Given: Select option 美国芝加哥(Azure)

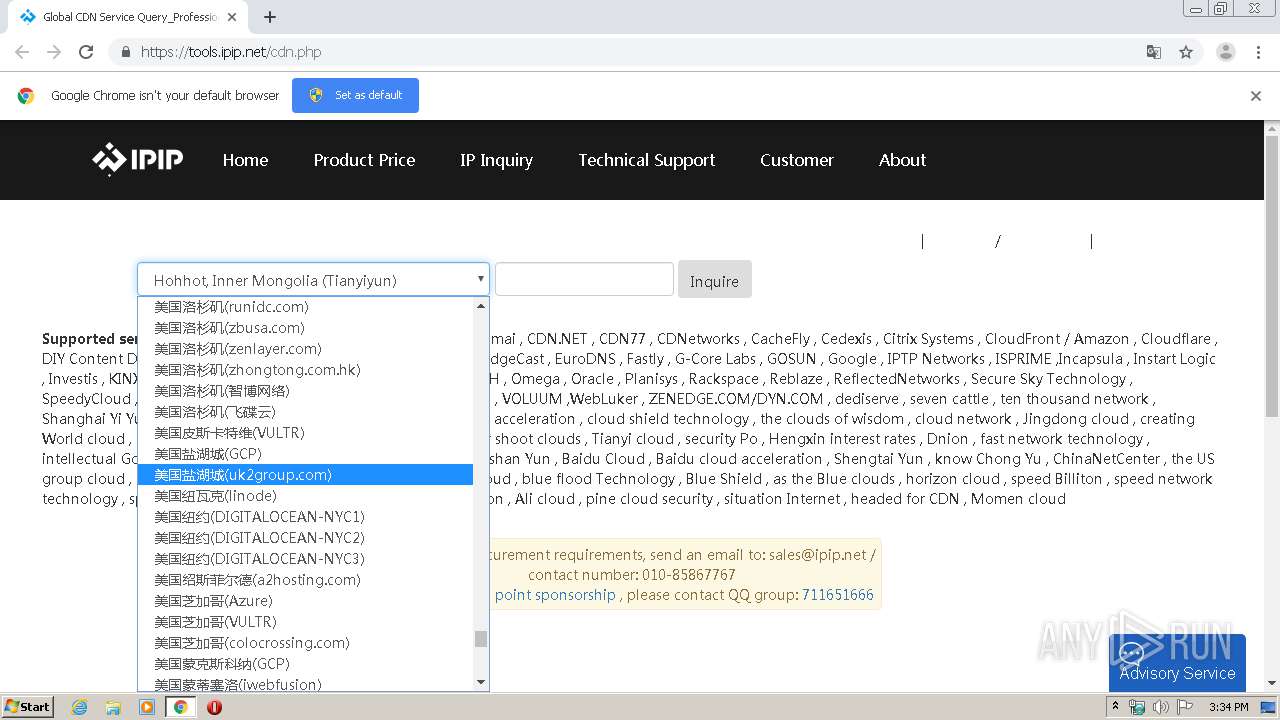Looking at the screenshot, I should point(305,601).
